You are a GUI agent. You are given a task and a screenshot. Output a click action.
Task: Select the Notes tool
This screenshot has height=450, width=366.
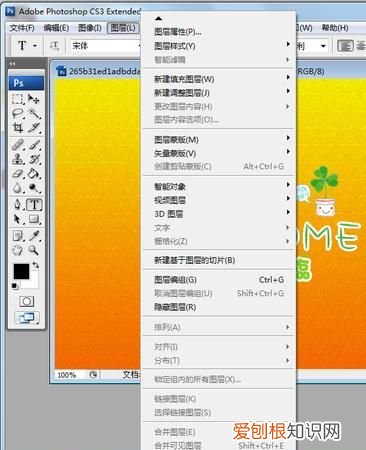click(18, 236)
